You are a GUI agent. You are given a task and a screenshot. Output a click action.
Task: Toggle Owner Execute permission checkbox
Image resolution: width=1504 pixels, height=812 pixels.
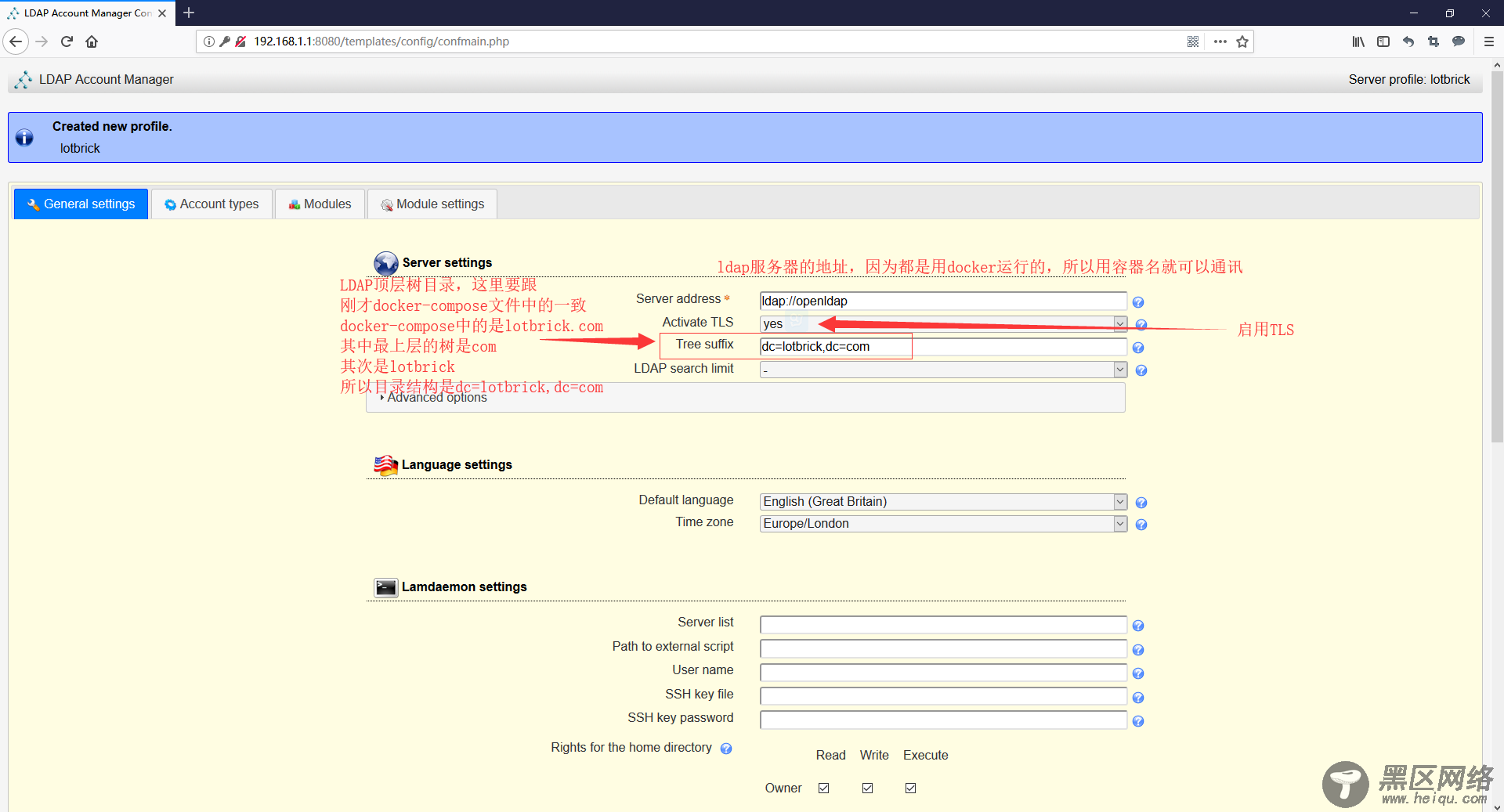tap(910, 788)
